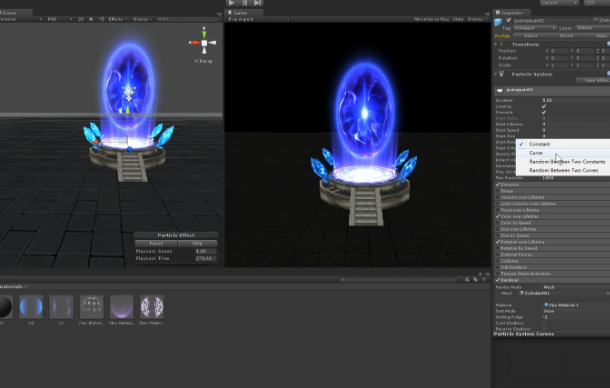The height and width of the screenshot is (388, 610).
Task: Click the game object cube icon in Inspector
Action: pos(498,23)
